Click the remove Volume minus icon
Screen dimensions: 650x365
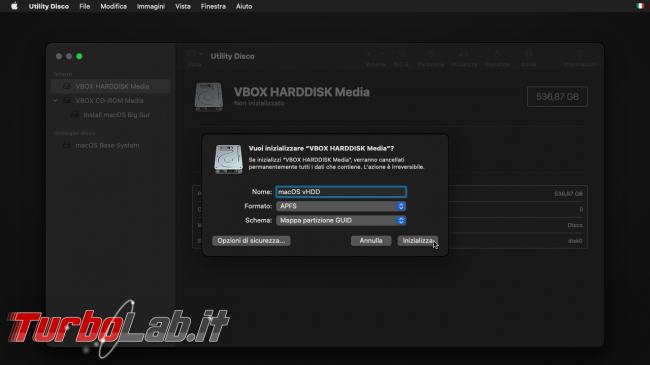tap(382, 54)
